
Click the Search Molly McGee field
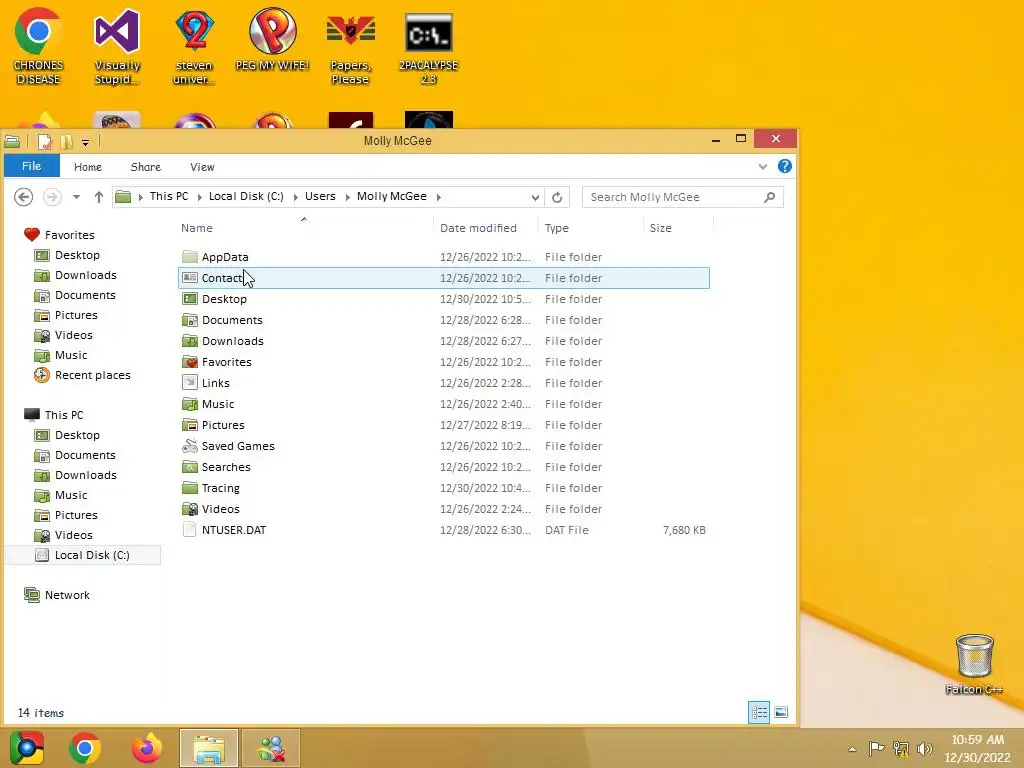point(682,197)
